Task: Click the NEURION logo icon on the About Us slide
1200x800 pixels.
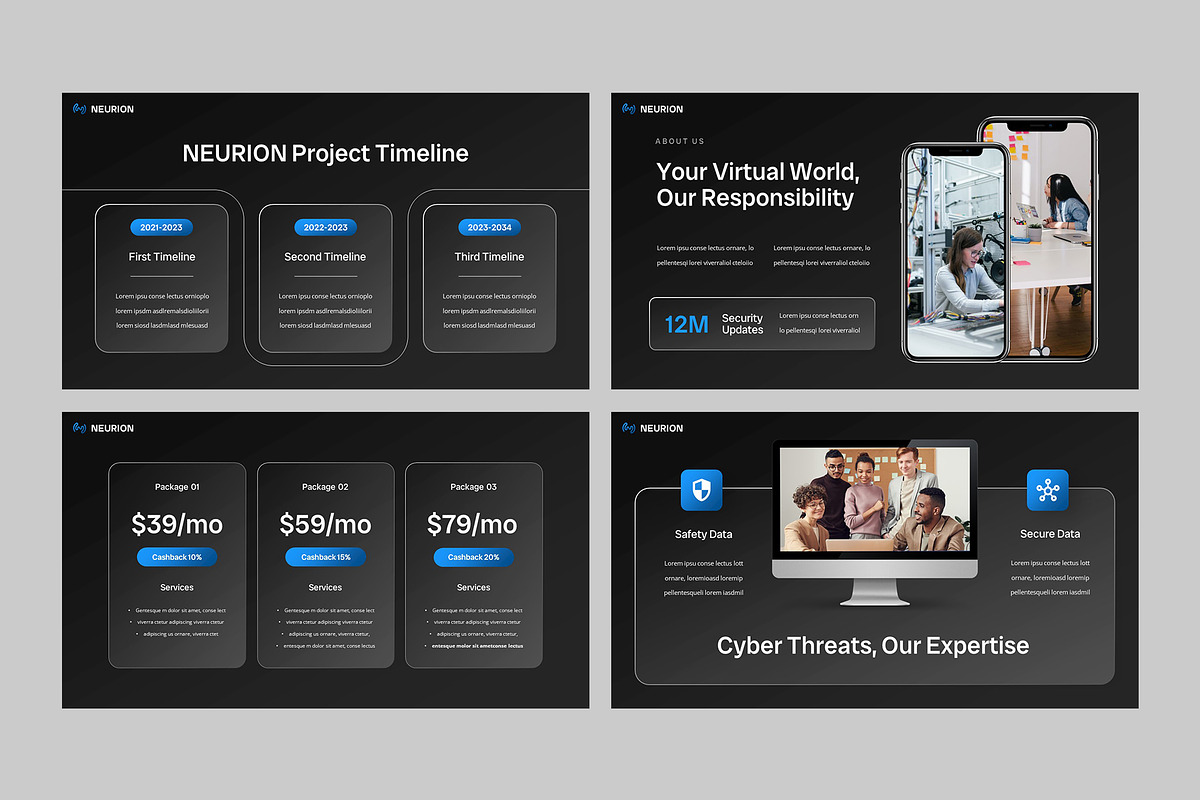Action: click(x=629, y=109)
